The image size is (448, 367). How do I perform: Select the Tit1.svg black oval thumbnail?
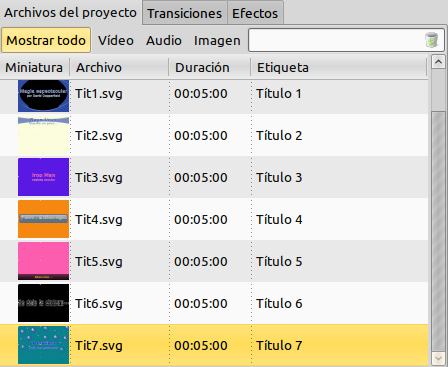pyautogui.click(x=43, y=96)
